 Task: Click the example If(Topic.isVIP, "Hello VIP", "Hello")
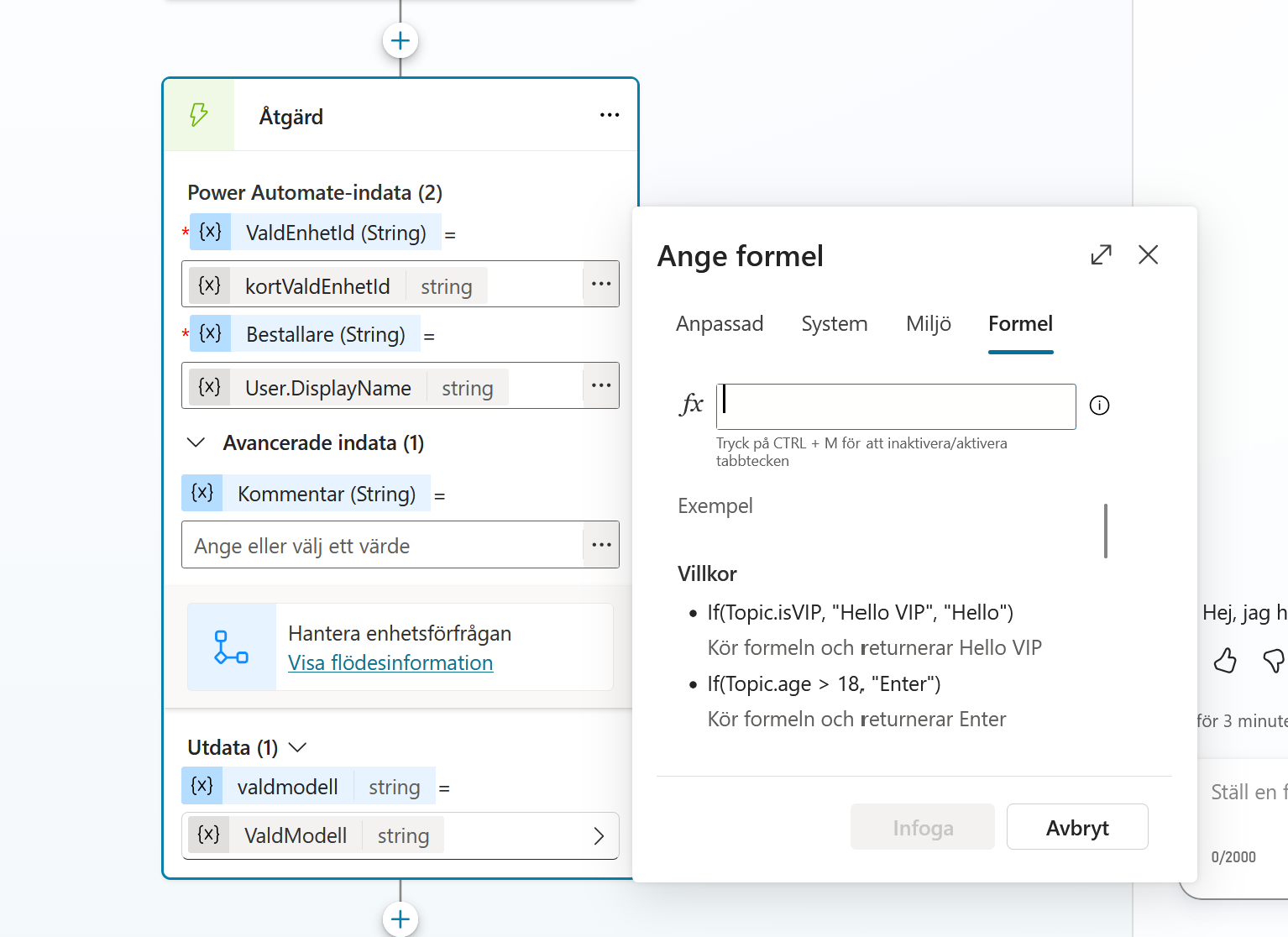pos(861,613)
